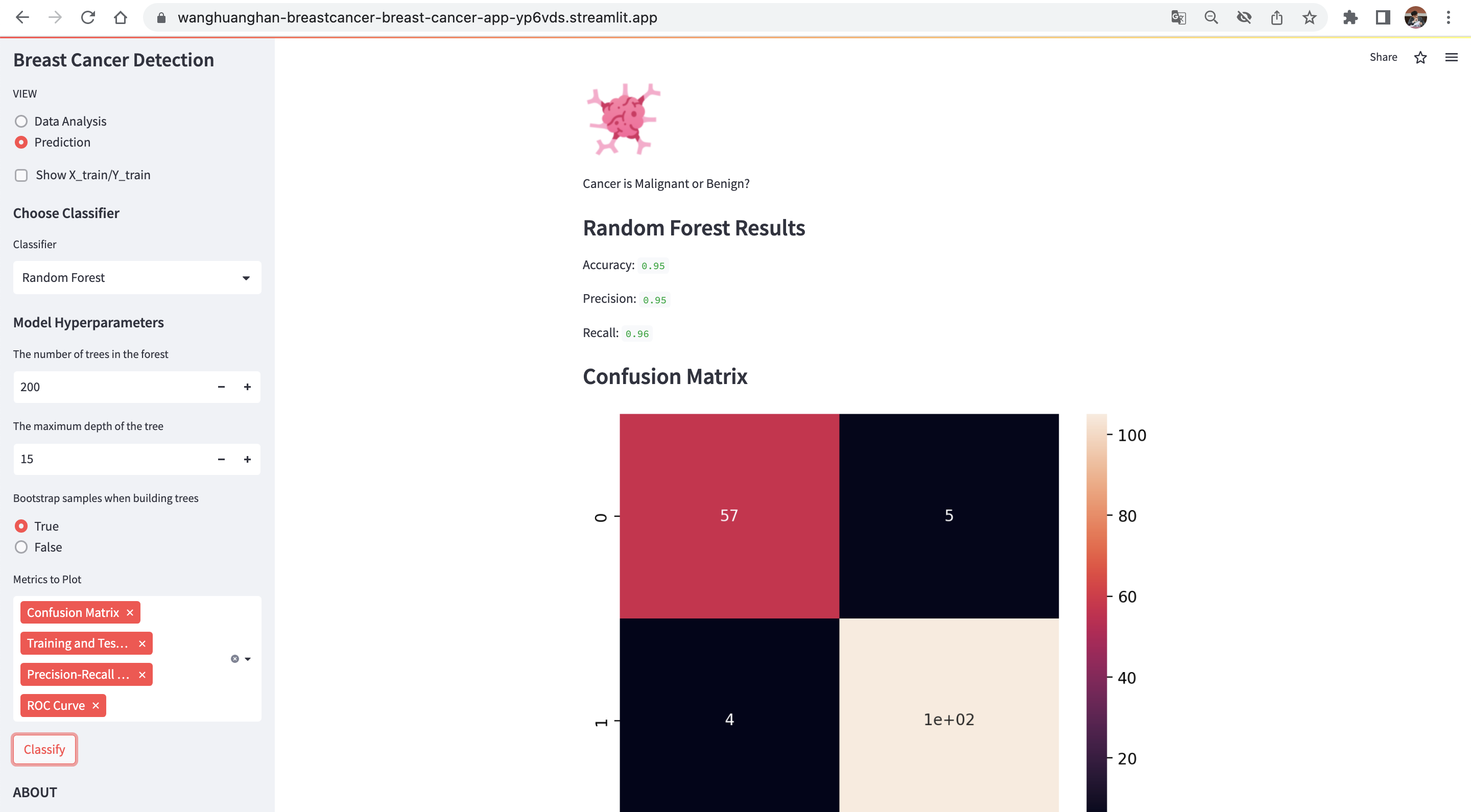The height and width of the screenshot is (812, 1471).
Task: Remove the ROC Curve metric tag
Action: pos(96,706)
